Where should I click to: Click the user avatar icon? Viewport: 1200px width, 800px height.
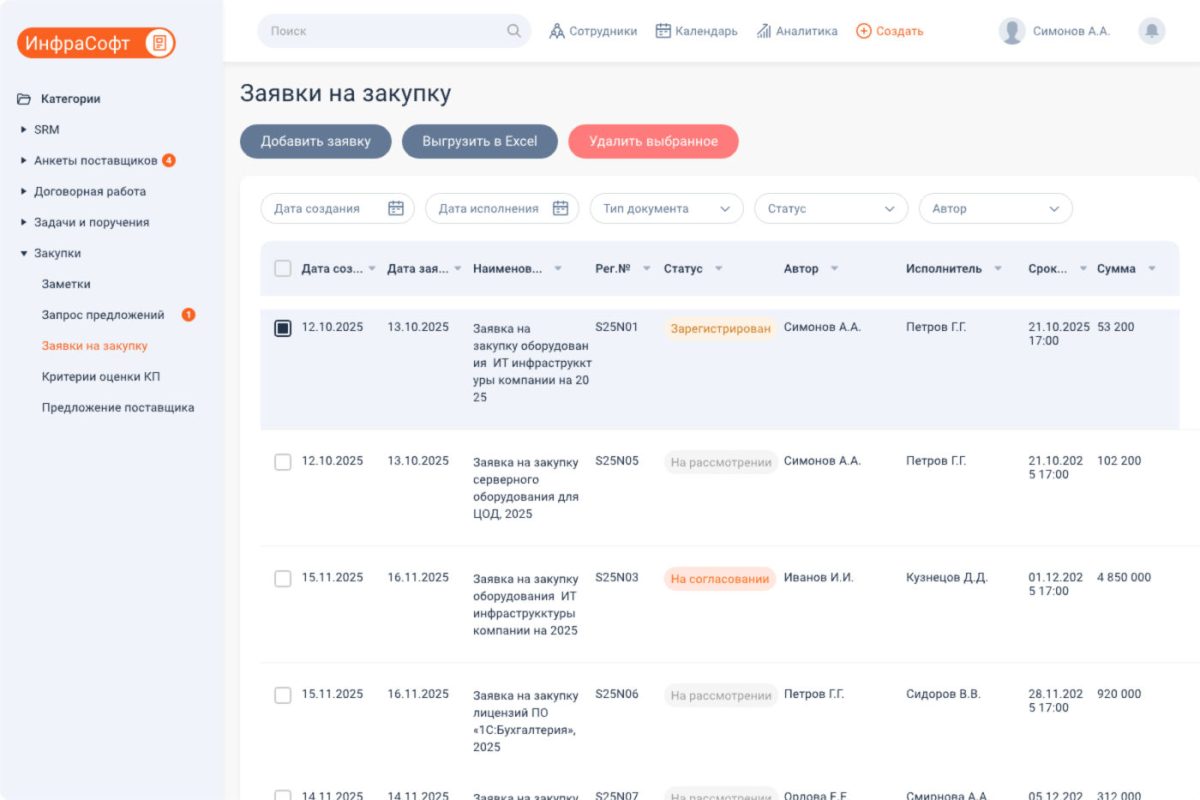tap(1012, 31)
